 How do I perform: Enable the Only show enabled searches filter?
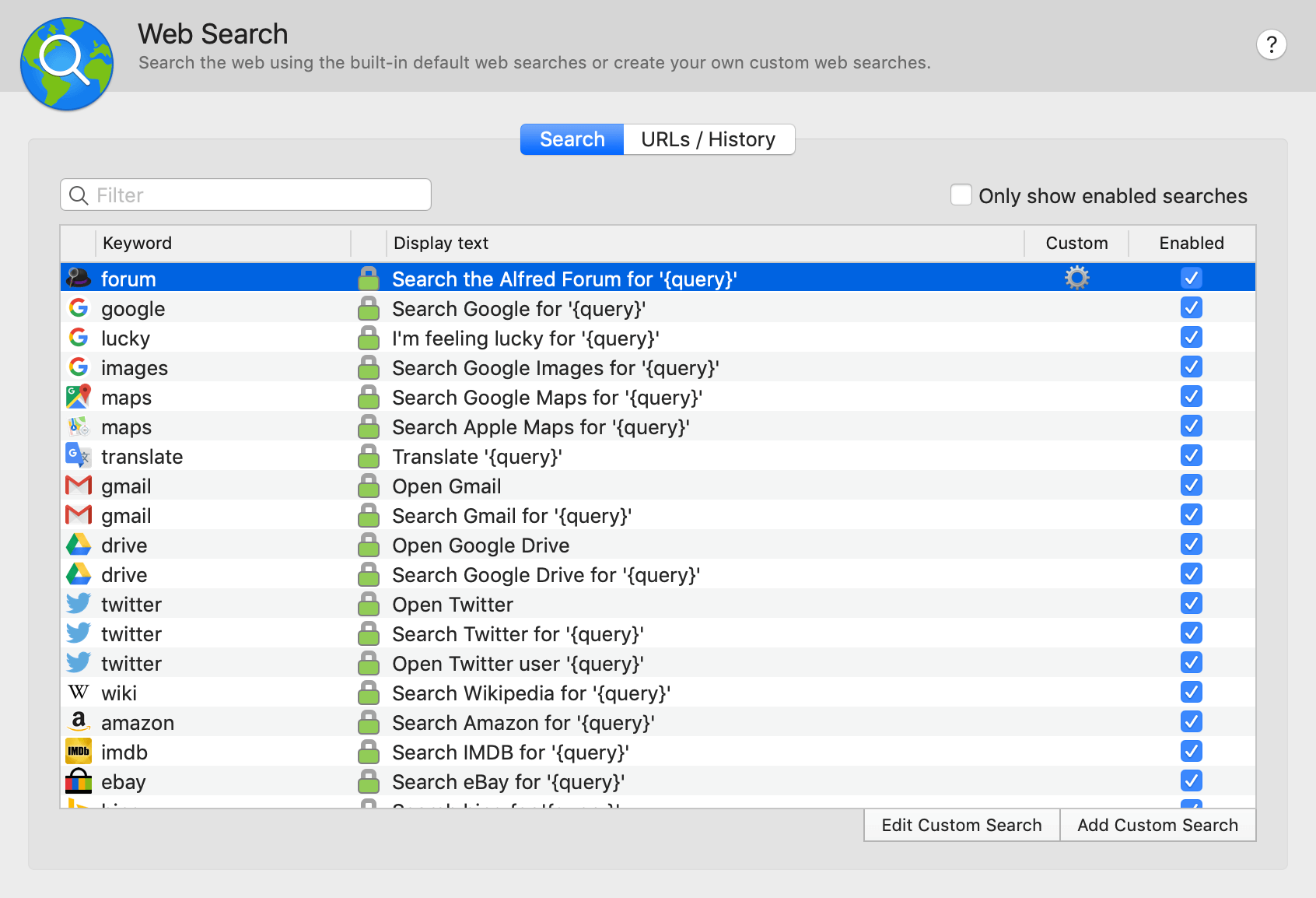pyautogui.click(x=962, y=195)
